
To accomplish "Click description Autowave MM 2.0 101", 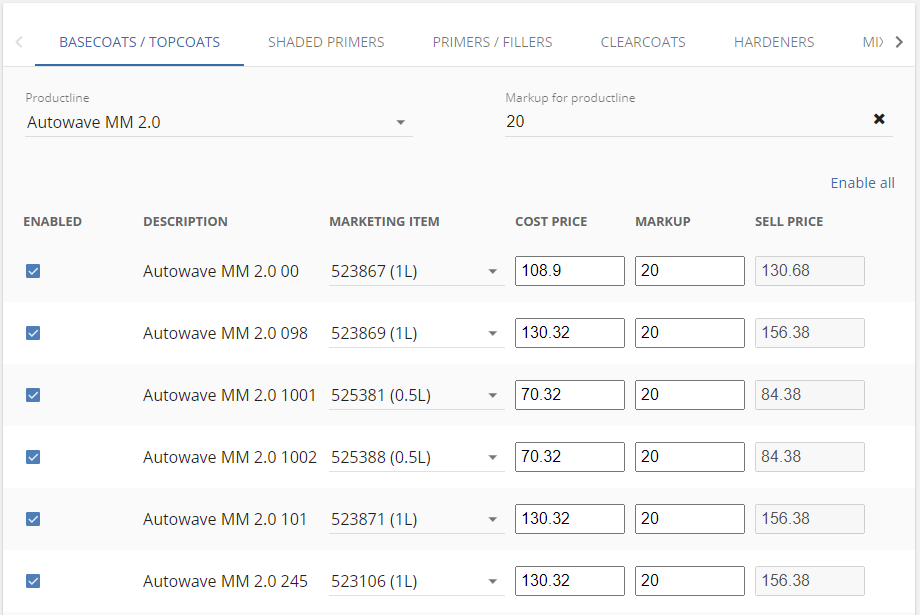I will (x=225, y=519).
